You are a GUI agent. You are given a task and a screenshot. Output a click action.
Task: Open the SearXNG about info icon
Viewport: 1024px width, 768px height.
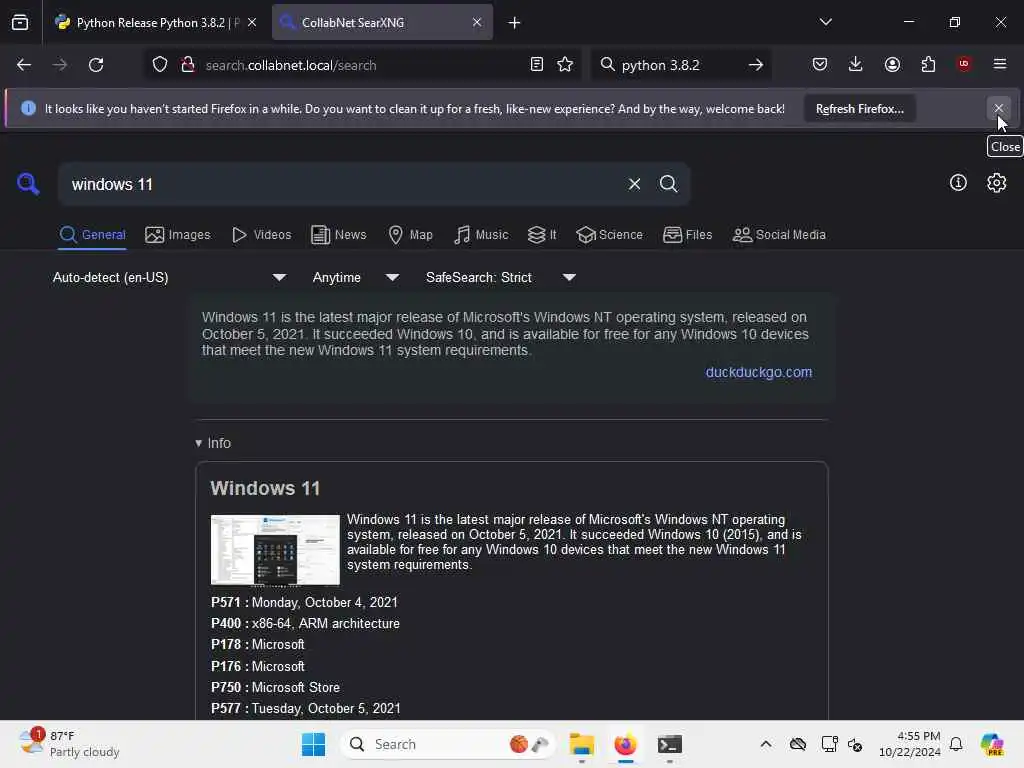958,183
